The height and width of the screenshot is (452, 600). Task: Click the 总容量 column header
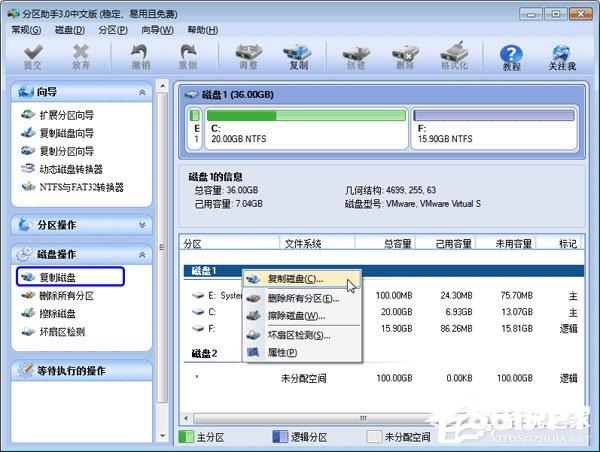385,243
